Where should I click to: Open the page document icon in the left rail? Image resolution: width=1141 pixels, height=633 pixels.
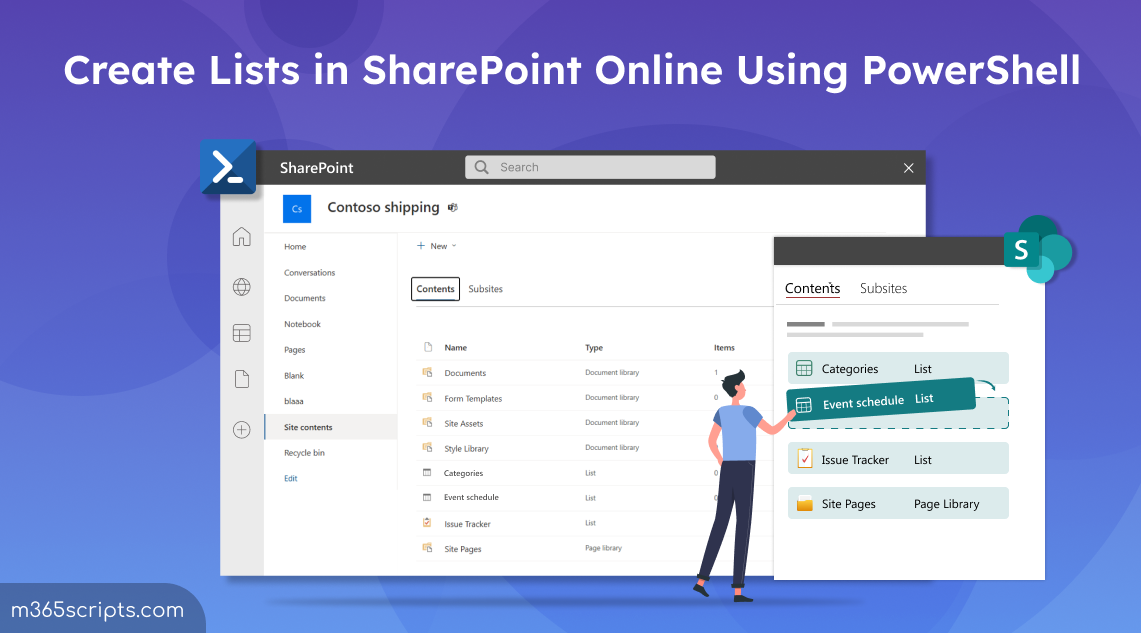point(242,379)
